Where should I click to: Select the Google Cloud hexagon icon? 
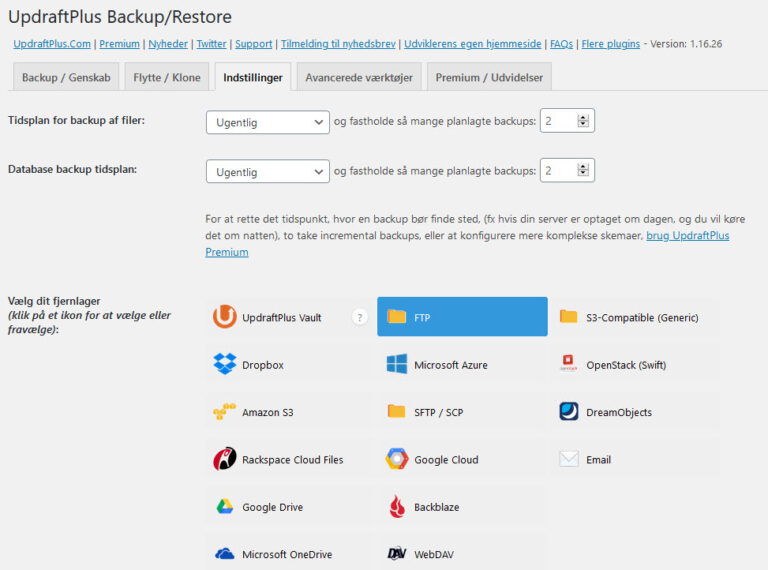pyautogui.click(x=397, y=459)
